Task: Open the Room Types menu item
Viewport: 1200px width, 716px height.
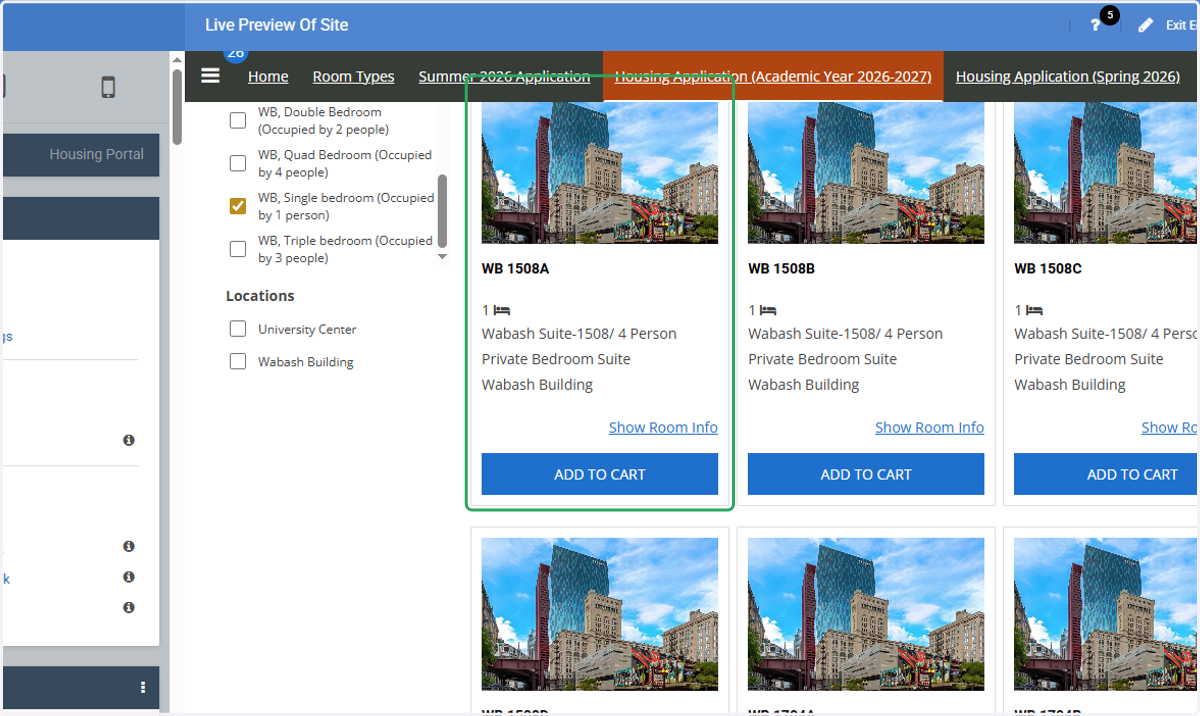Action: [x=353, y=76]
